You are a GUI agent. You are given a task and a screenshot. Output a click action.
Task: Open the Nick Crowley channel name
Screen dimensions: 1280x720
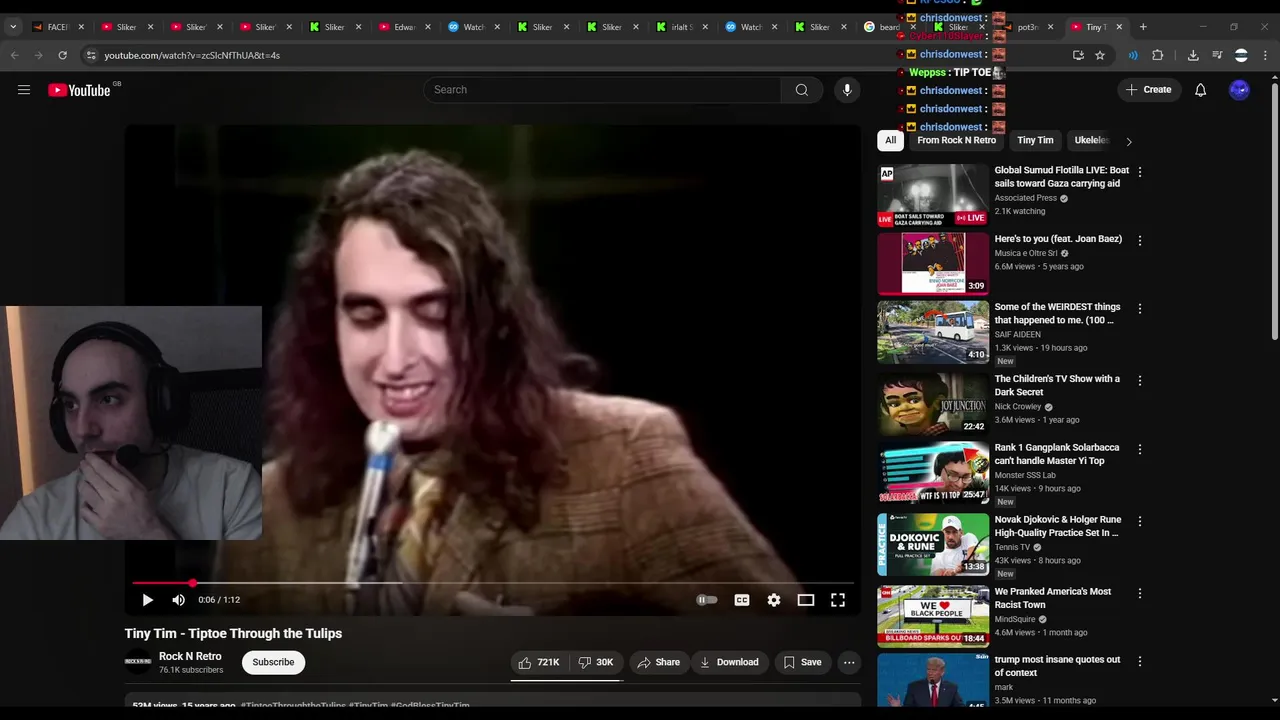[x=1018, y=407]
